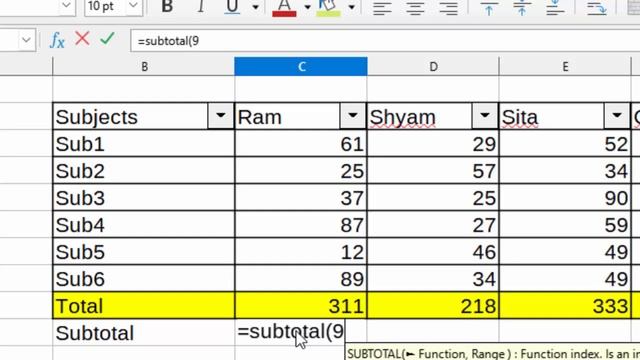
Task: Select column E header
Action: click(x=565, y=67)
